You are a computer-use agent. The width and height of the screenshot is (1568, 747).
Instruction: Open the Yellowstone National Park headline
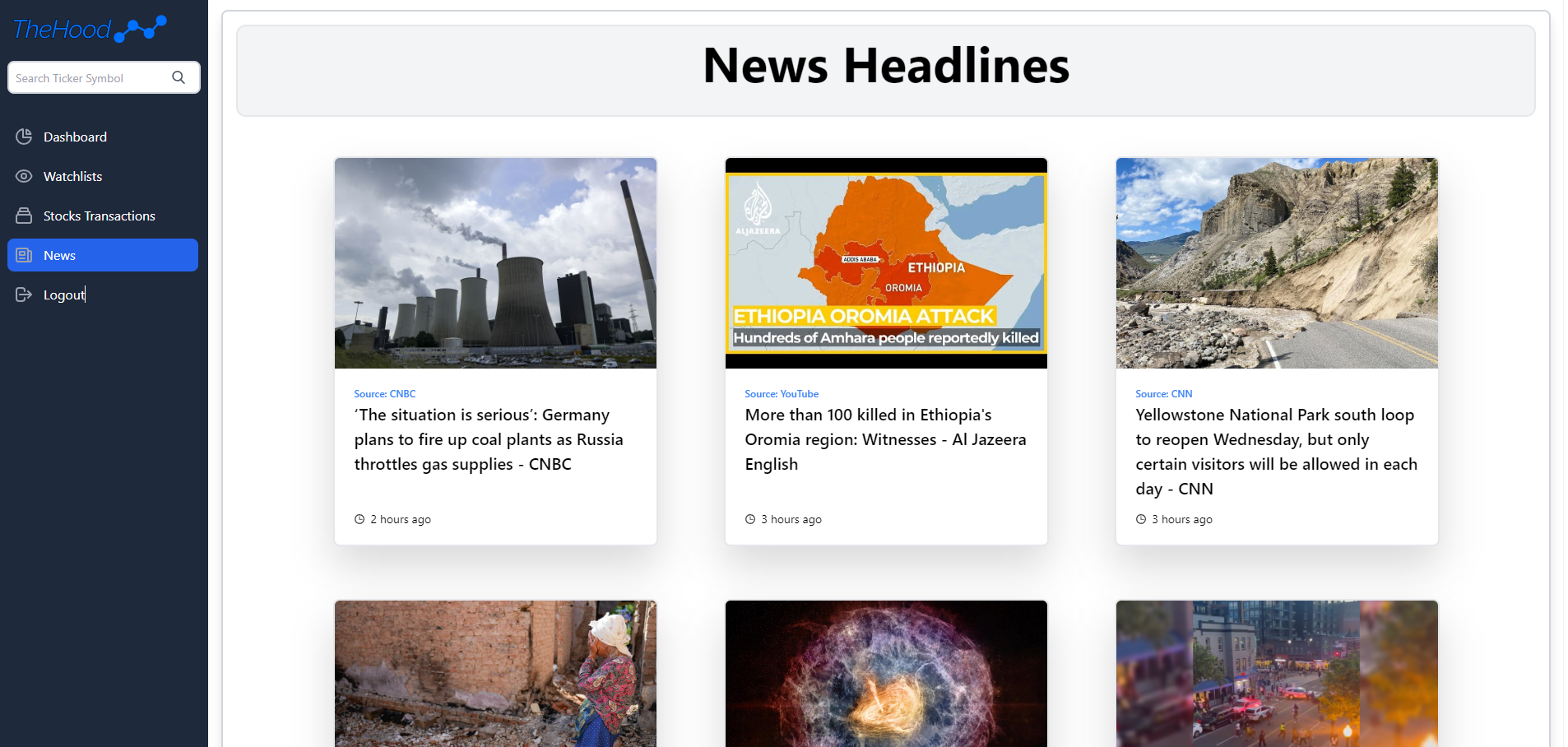pyautogui.click(x=1276, y=452)
